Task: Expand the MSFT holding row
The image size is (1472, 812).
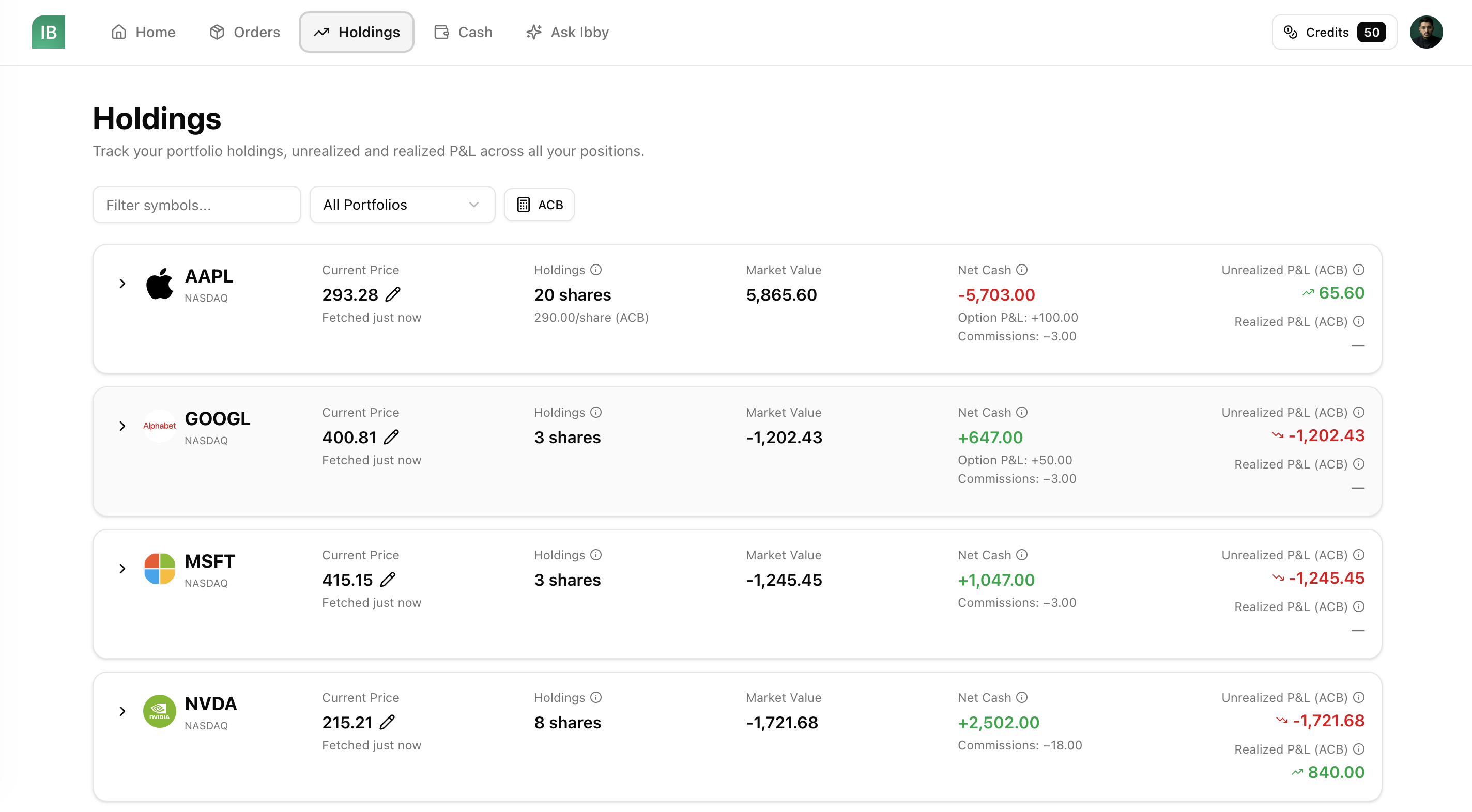Action: click(x=122, y=568)
